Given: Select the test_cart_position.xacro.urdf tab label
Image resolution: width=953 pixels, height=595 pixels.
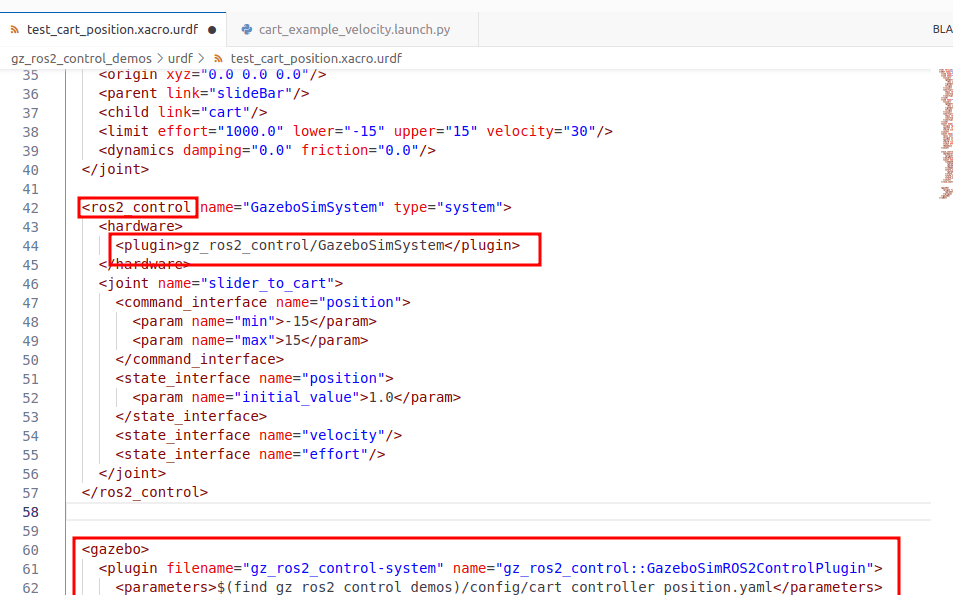Looking at the screenshot, I should (112, 30).
